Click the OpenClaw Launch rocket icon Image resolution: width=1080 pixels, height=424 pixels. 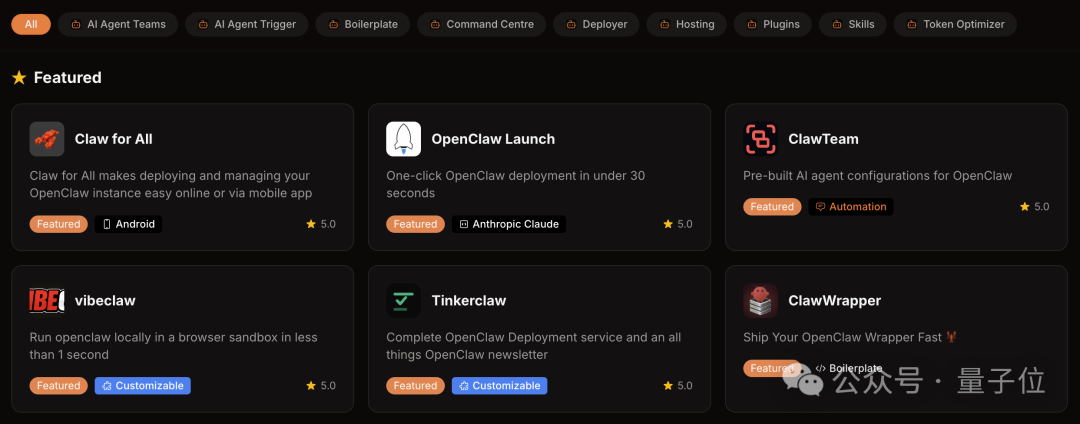(403, 139)
